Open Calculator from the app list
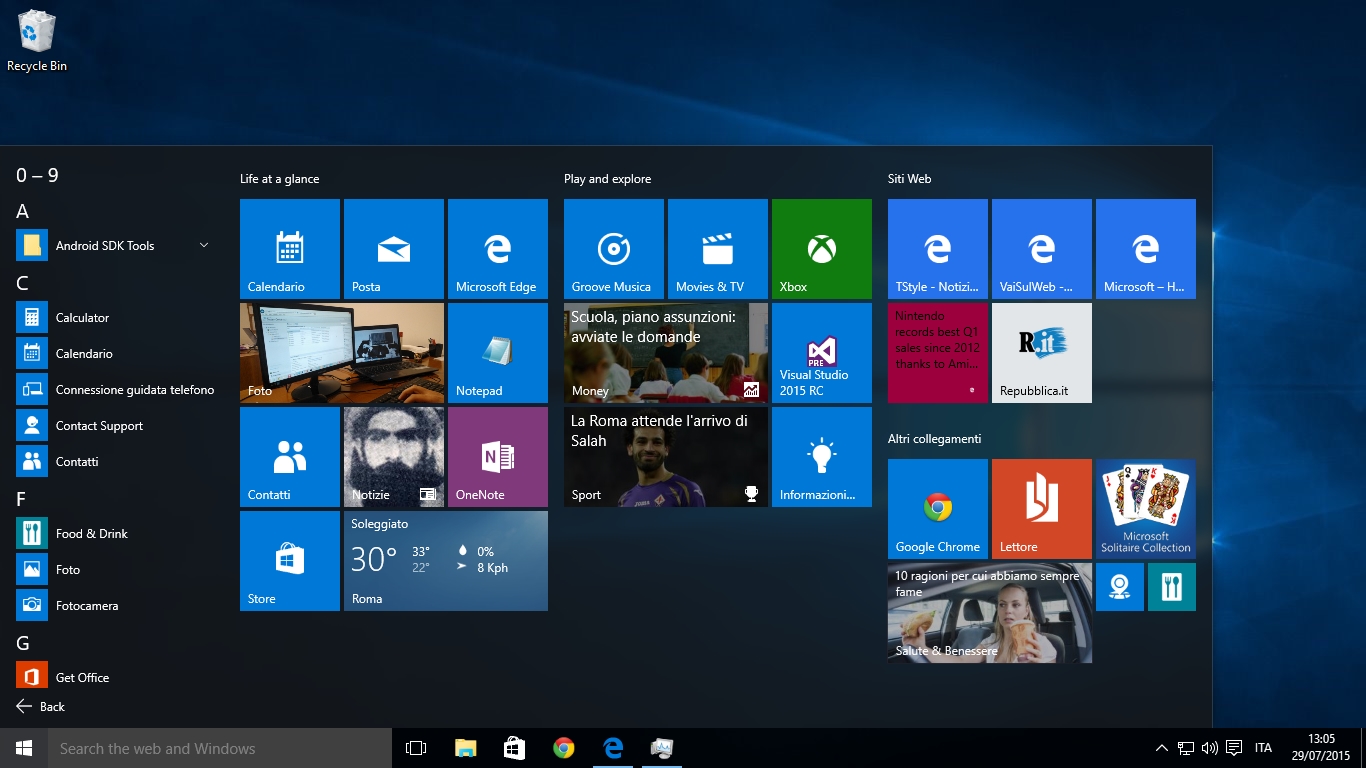The width and height of the screenshot is (1366, 768). [x=80, y=317]
